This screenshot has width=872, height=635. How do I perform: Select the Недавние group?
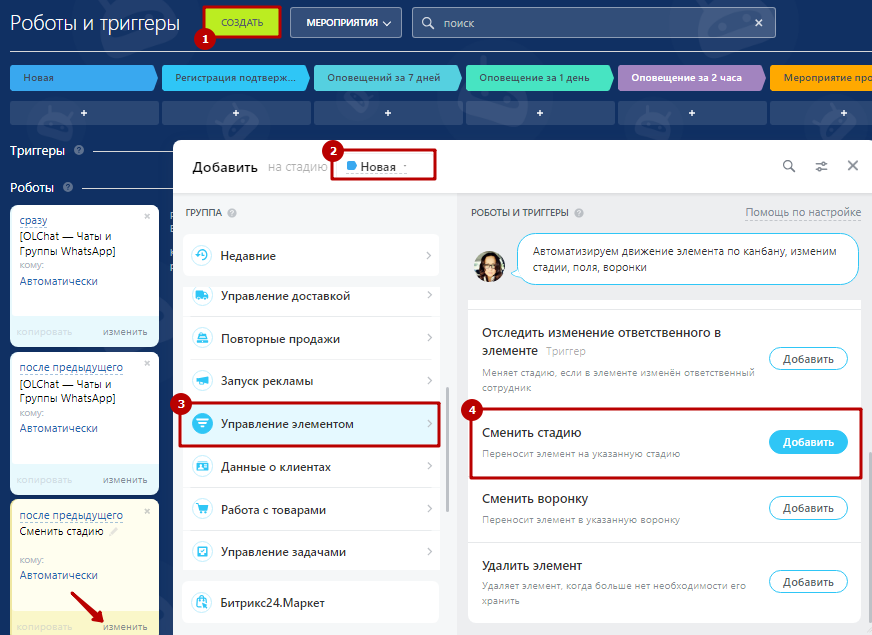tap(312, 256)
